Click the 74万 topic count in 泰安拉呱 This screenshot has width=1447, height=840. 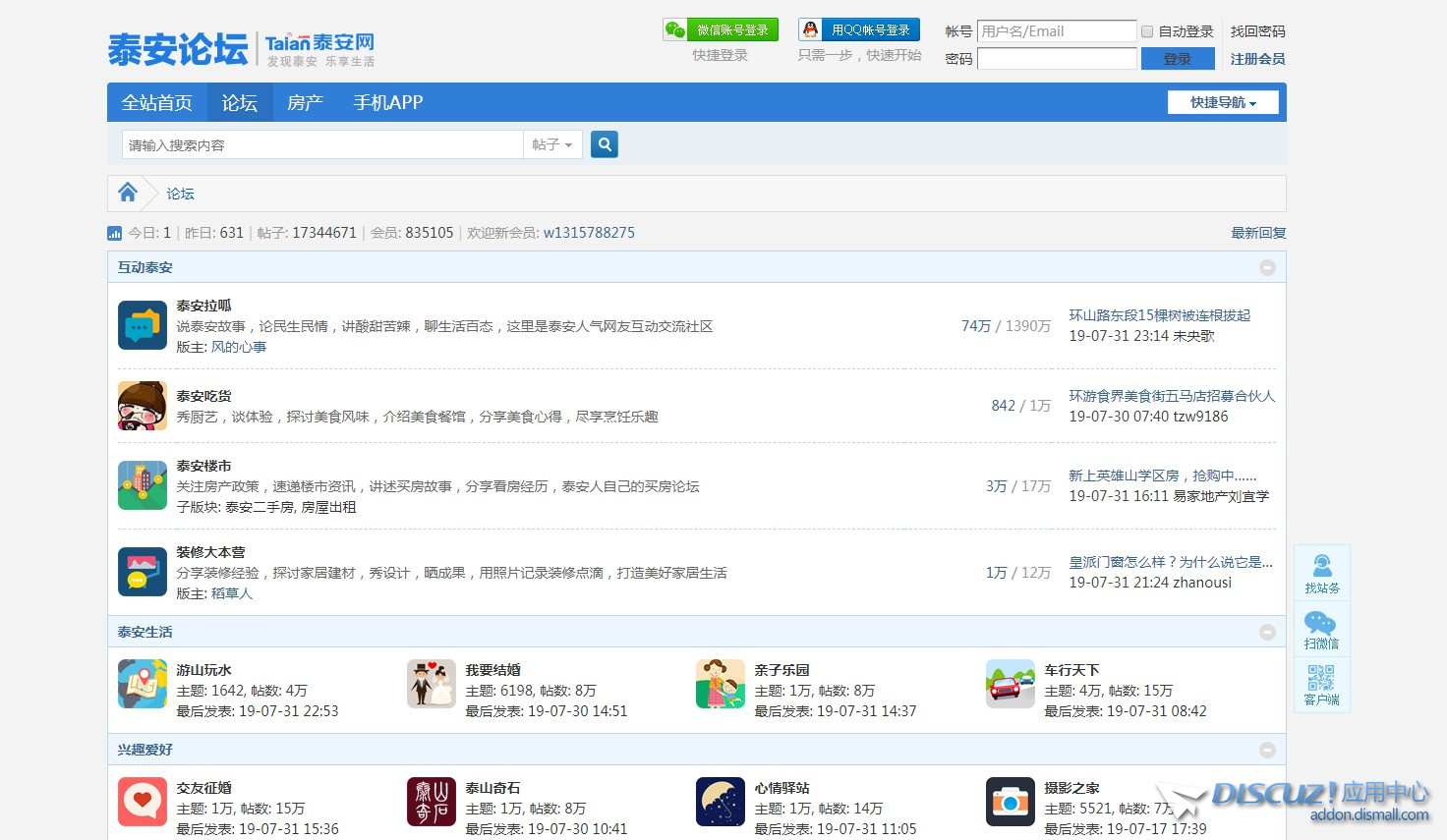coord(976,326)
